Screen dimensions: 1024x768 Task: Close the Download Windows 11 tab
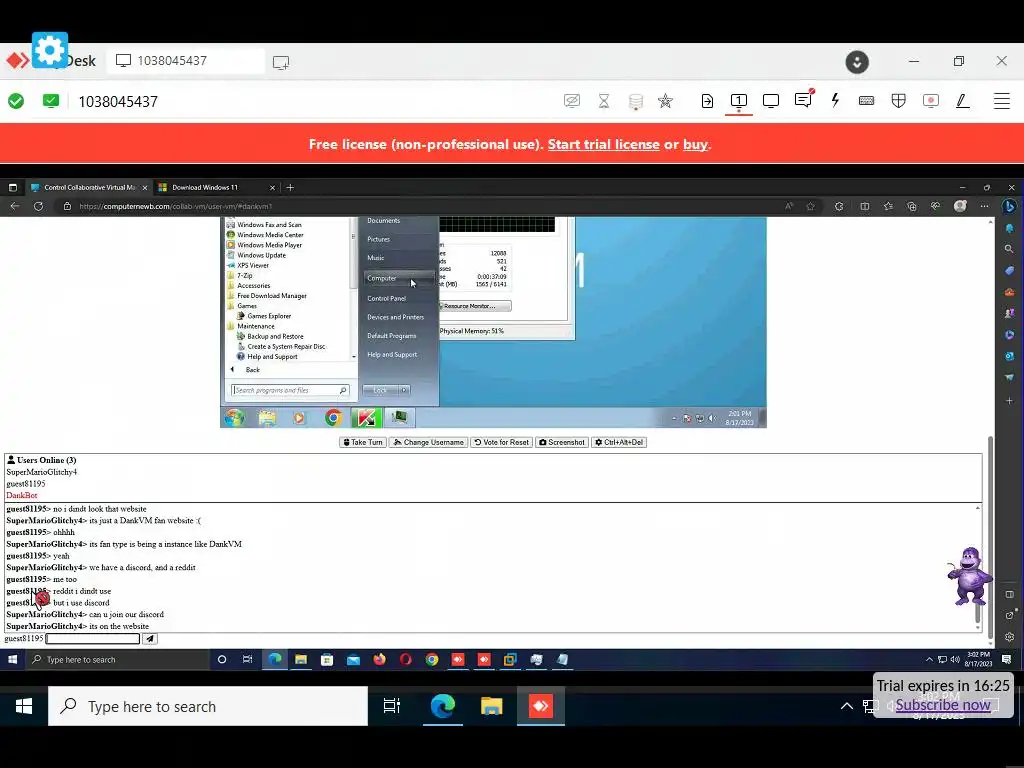(272, 187)
